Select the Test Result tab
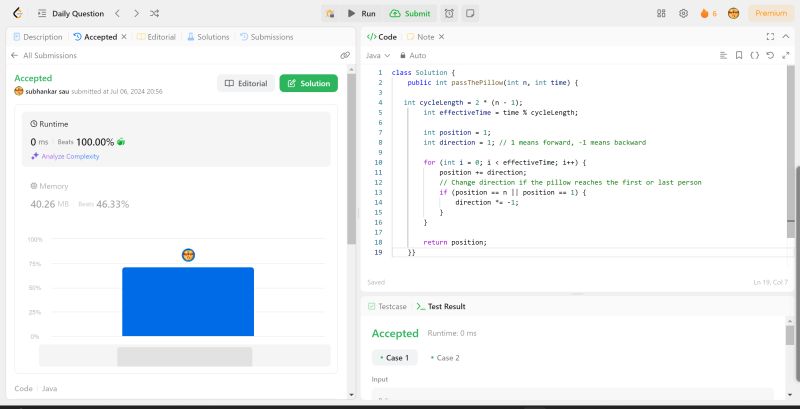 (441, 306)
